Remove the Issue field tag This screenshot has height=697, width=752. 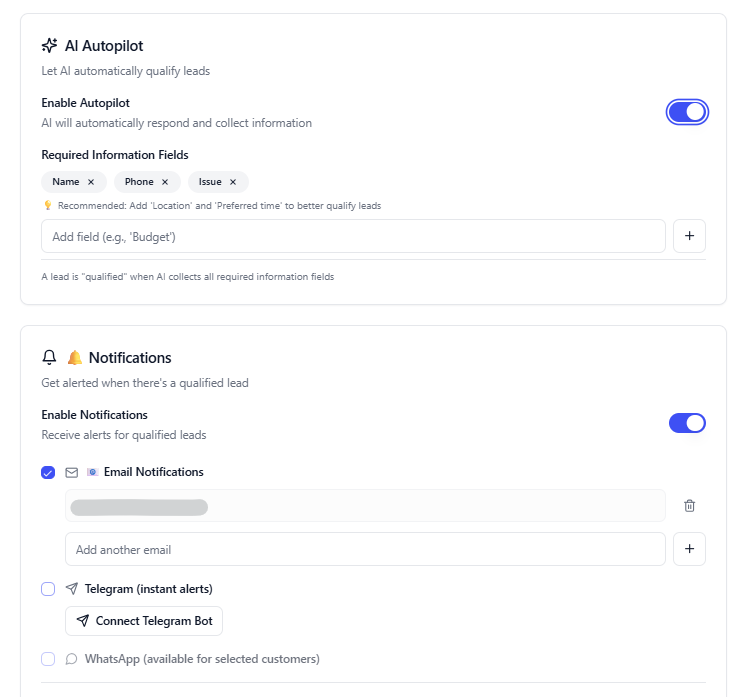click(x=233, y=182)
